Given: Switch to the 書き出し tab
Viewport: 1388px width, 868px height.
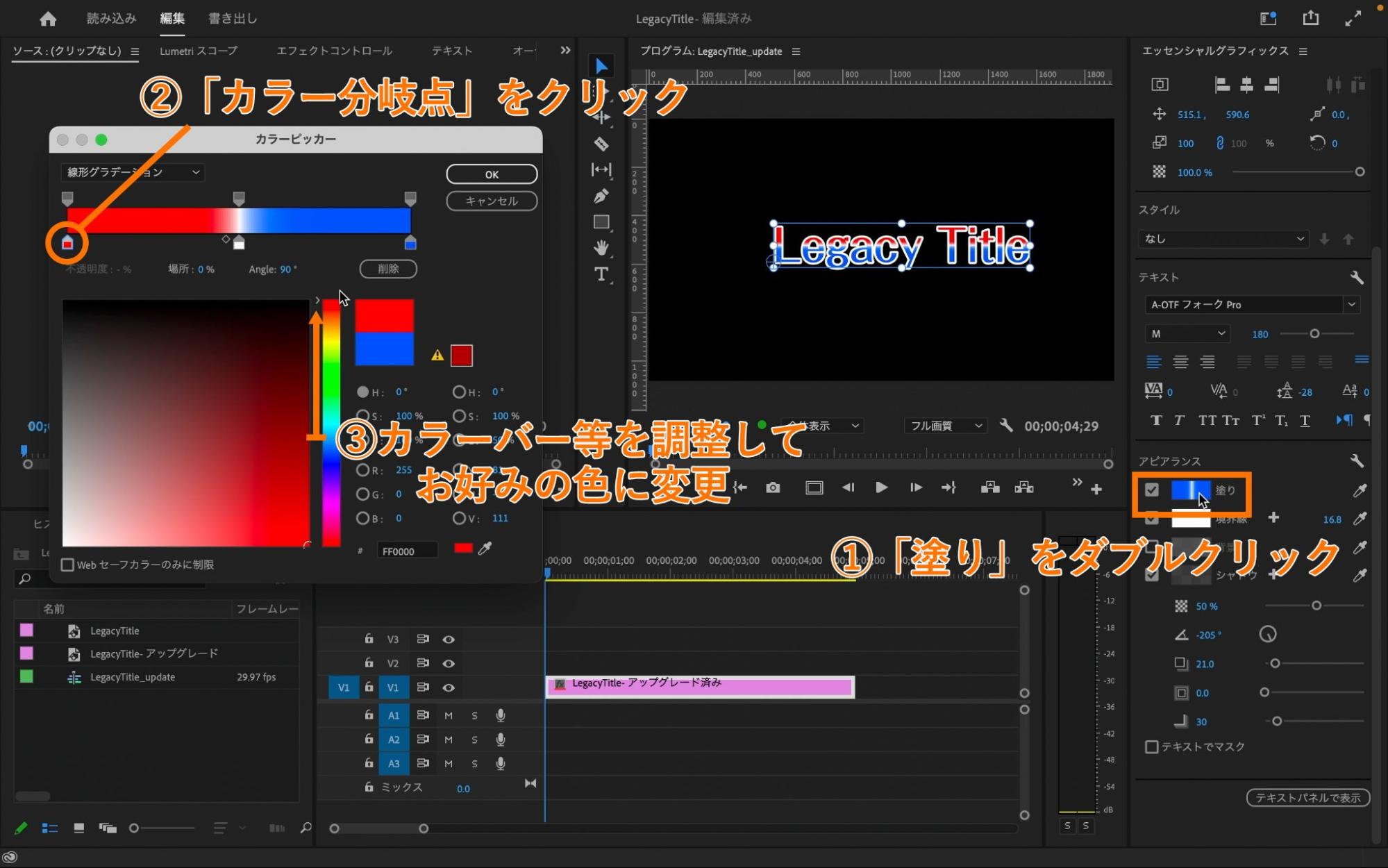Looking at the screenshot, I should point(233,19).
